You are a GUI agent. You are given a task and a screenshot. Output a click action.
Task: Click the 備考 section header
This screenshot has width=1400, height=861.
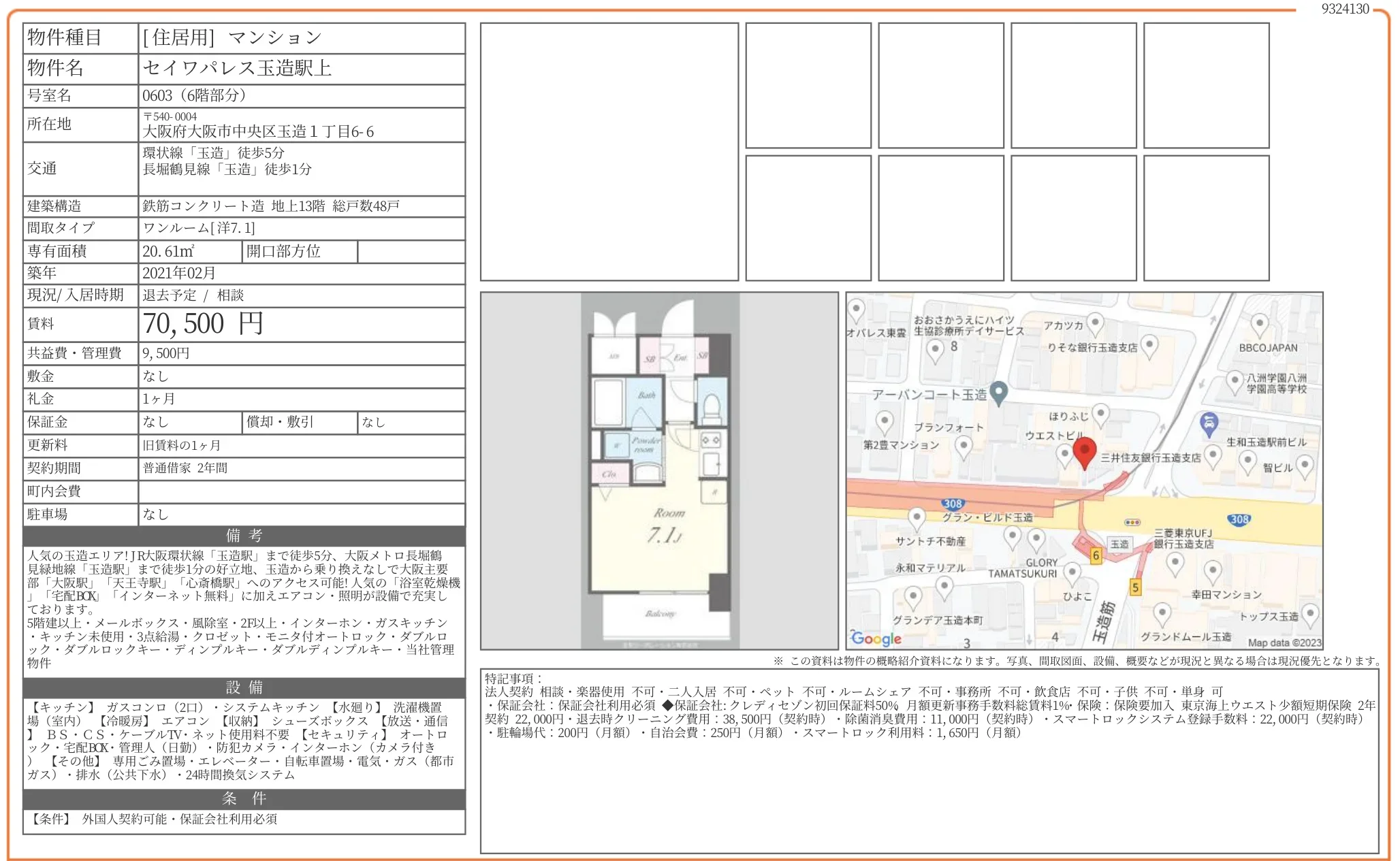pos(244,536)
